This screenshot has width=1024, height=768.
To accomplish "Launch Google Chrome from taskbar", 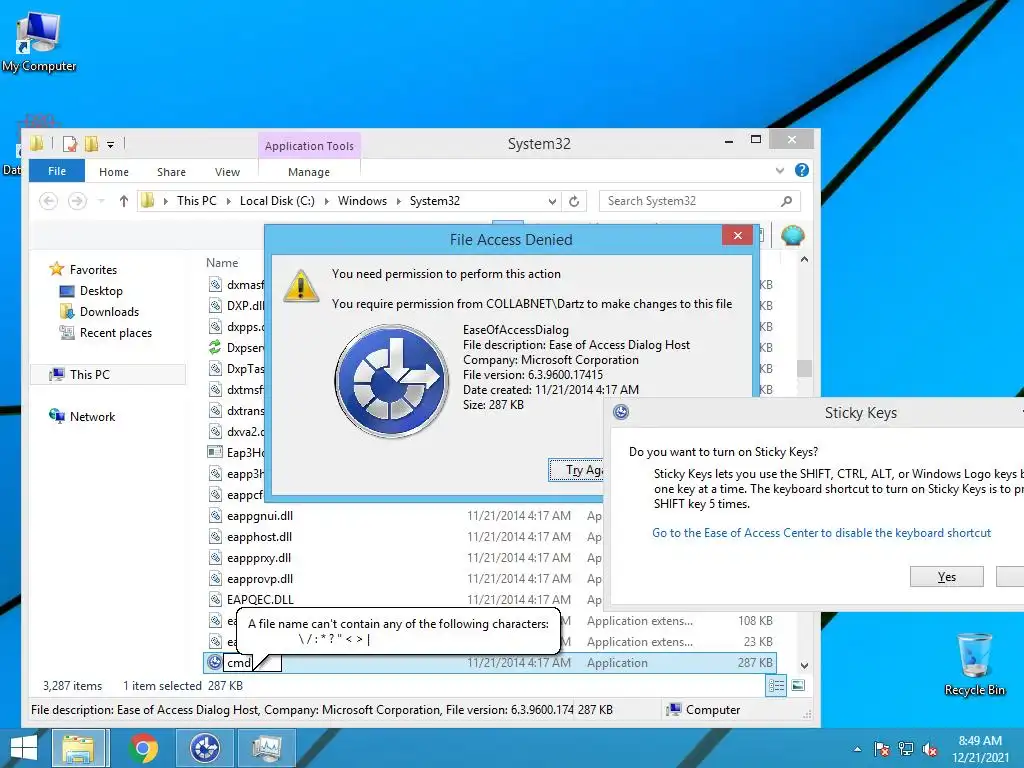I will (144, 748).
